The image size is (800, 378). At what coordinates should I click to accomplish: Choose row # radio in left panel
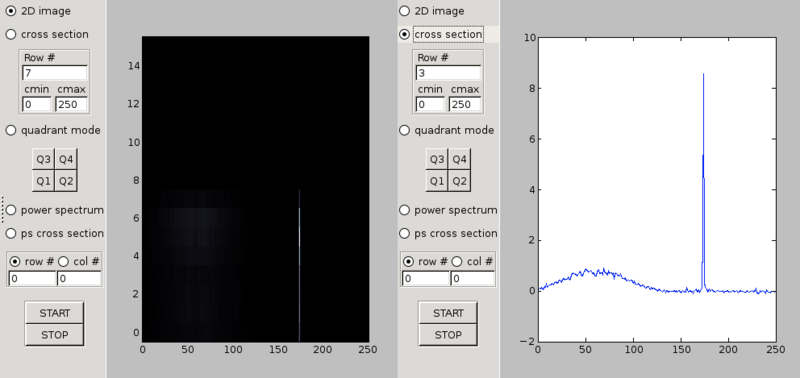[15, 262]
